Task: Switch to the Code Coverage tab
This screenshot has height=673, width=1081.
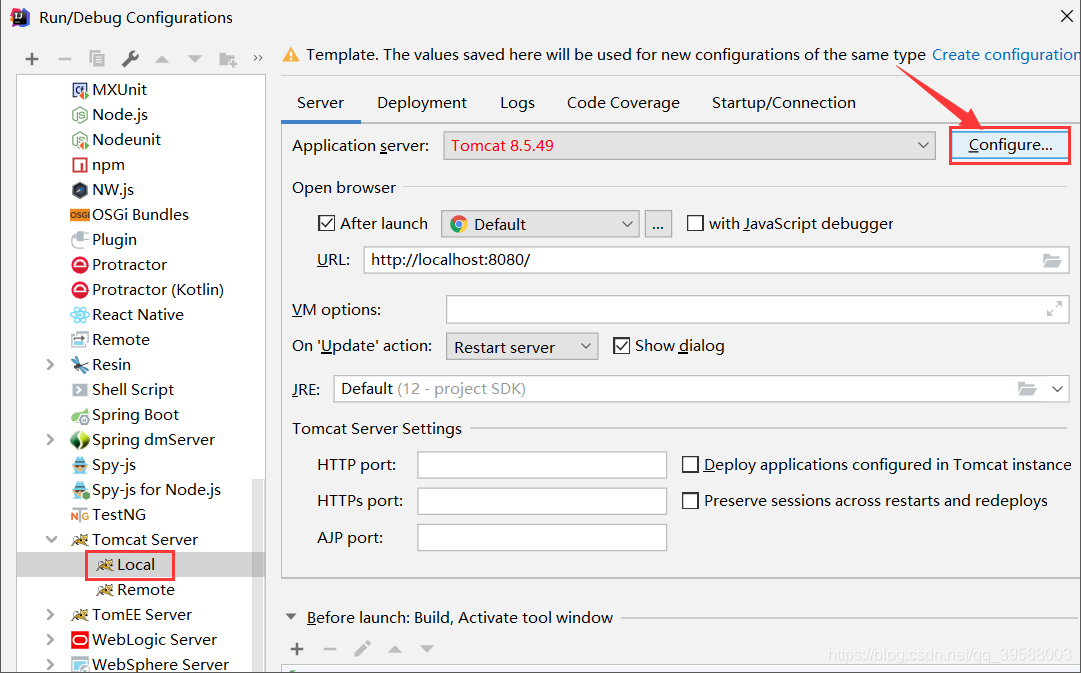Action: pos(623,103)
